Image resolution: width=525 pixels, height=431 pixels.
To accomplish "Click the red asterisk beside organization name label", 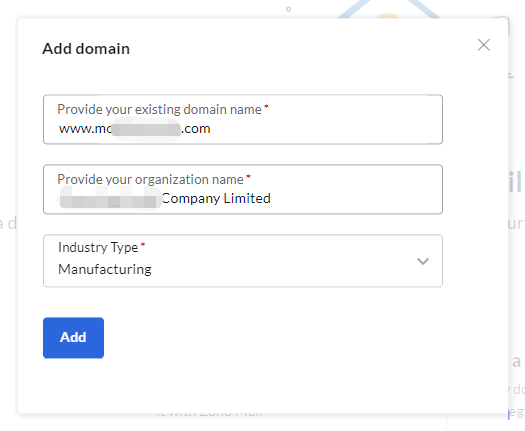I will 248,176.
